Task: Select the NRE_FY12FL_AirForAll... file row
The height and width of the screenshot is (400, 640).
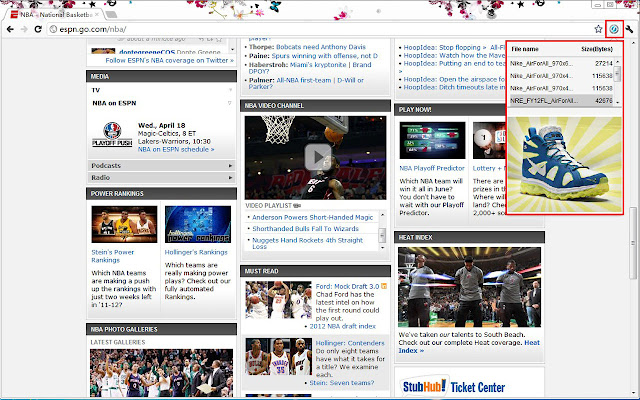Action: coord(562,100)
